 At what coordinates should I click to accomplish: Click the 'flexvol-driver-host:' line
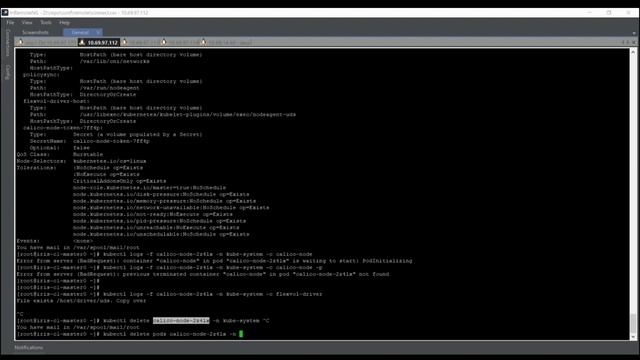coord(56,101)
